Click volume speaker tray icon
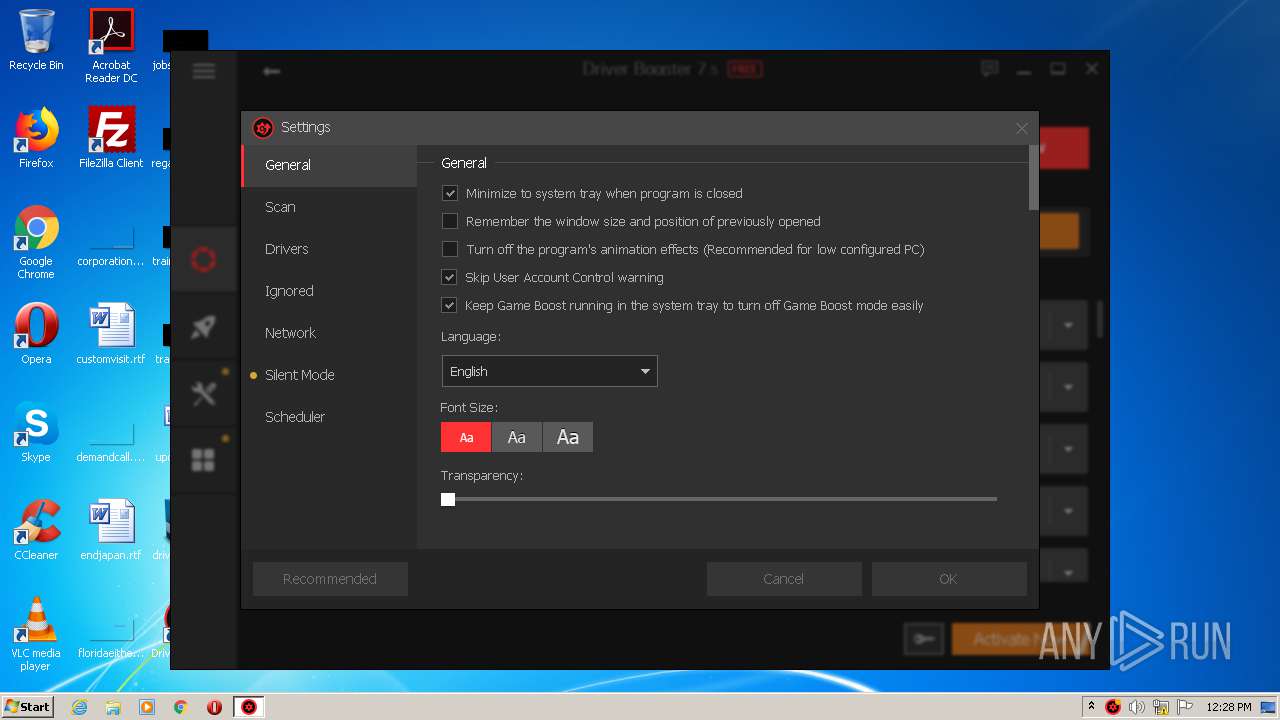The image size is (1280, 720). pos(1136,707)
